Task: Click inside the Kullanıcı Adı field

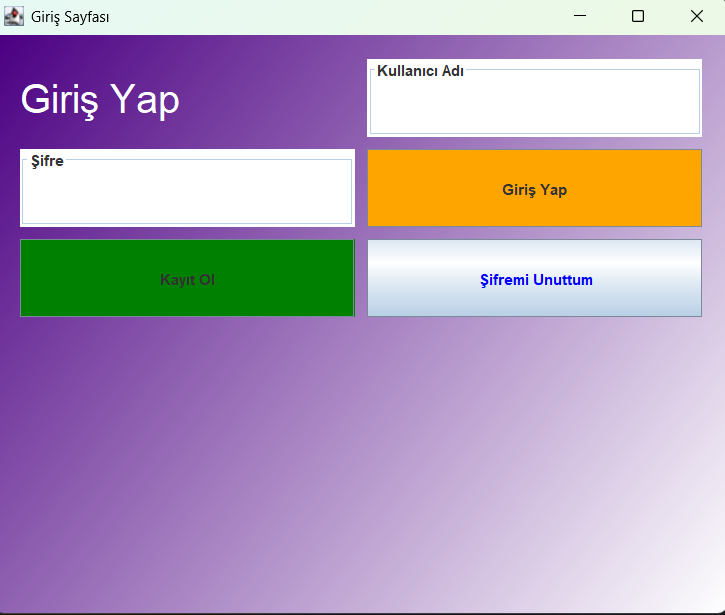Action: pos(535,105)
